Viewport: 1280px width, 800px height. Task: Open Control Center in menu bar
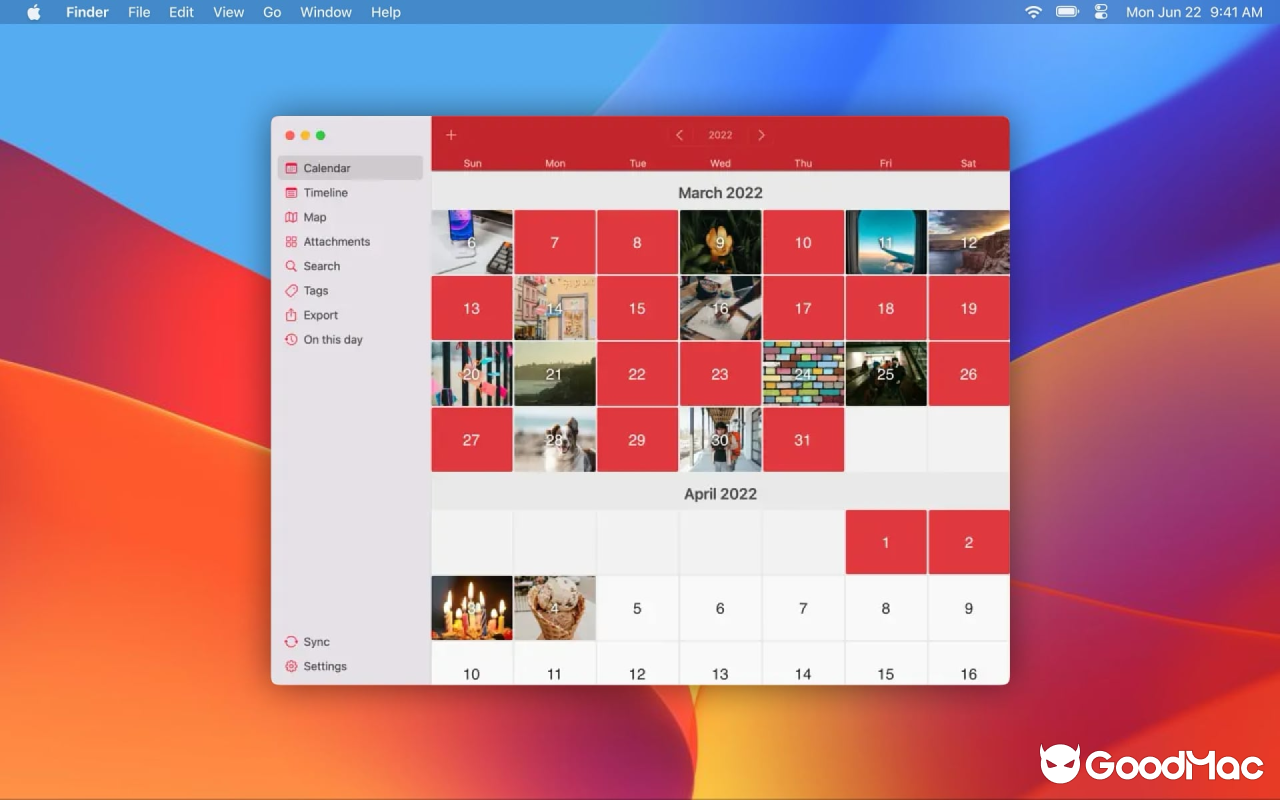pos(1101,12)
